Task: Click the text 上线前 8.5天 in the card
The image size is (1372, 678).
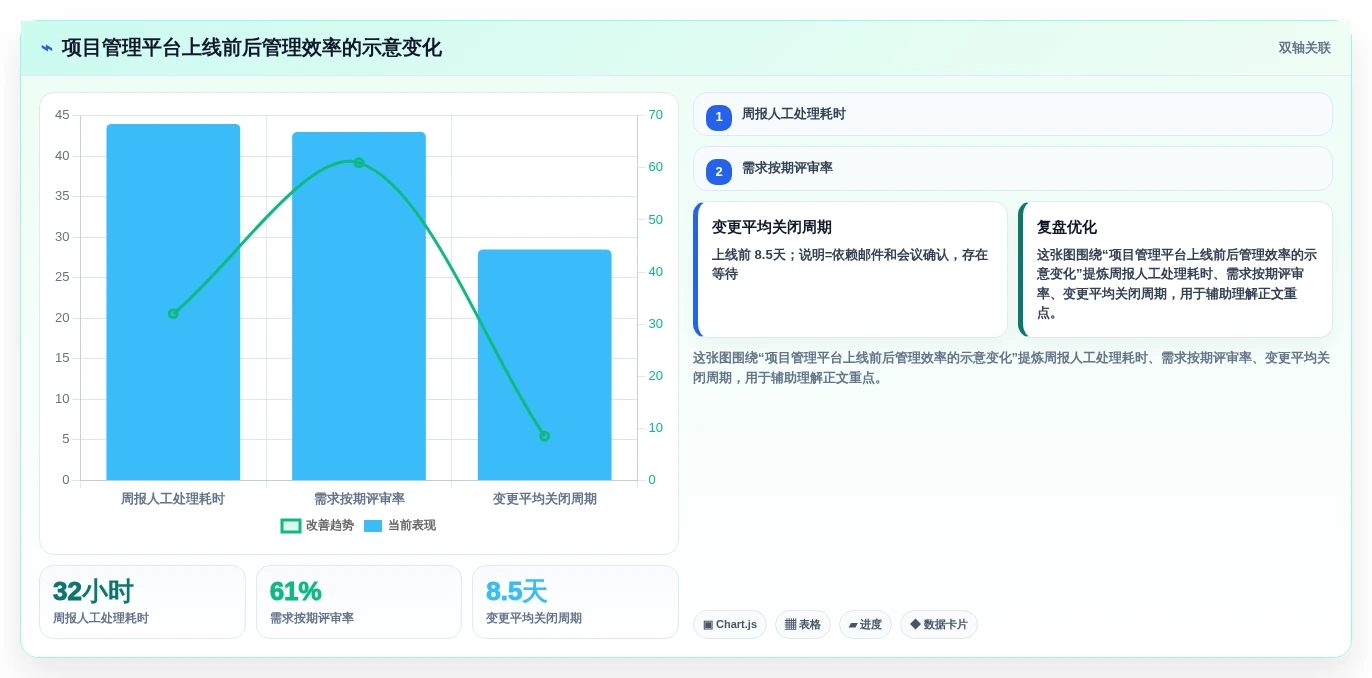Action: [749, 255]
